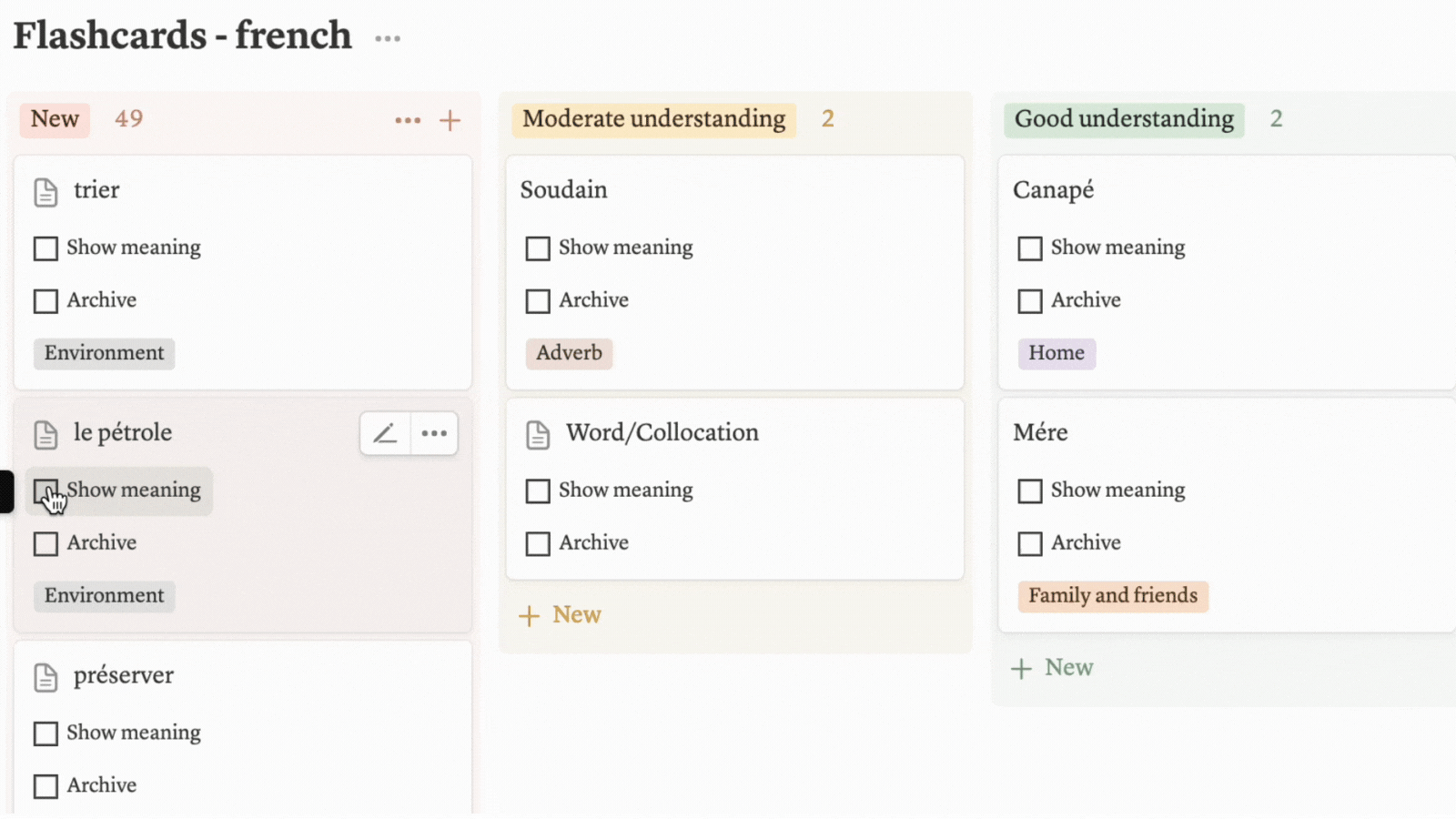Screen dimensions: 1456x819
Task: Enable Show meaning for Canapé
Action: 1030,248
